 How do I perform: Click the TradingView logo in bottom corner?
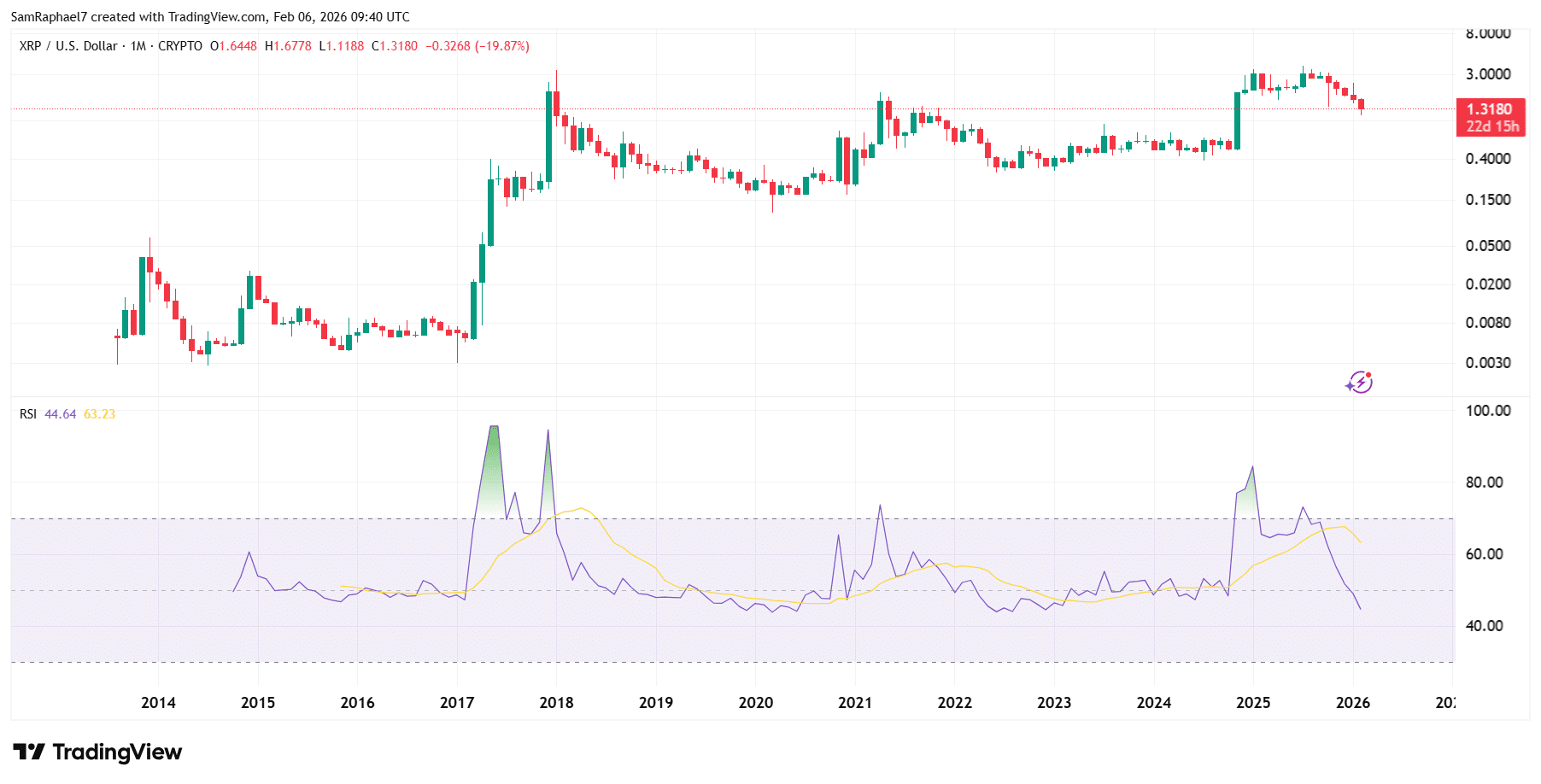pyautogui.click(x=96, y=752)
